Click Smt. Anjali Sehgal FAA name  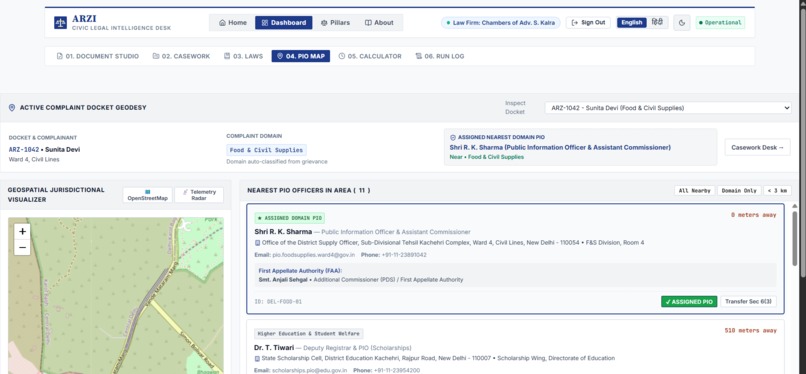point(284,280)
